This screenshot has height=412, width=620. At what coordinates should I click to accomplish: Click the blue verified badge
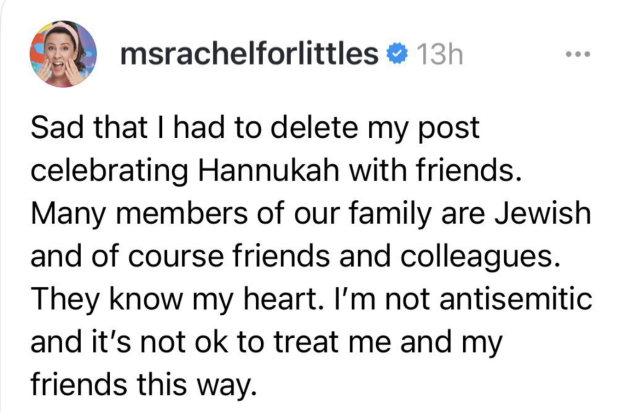click(398, 54)
